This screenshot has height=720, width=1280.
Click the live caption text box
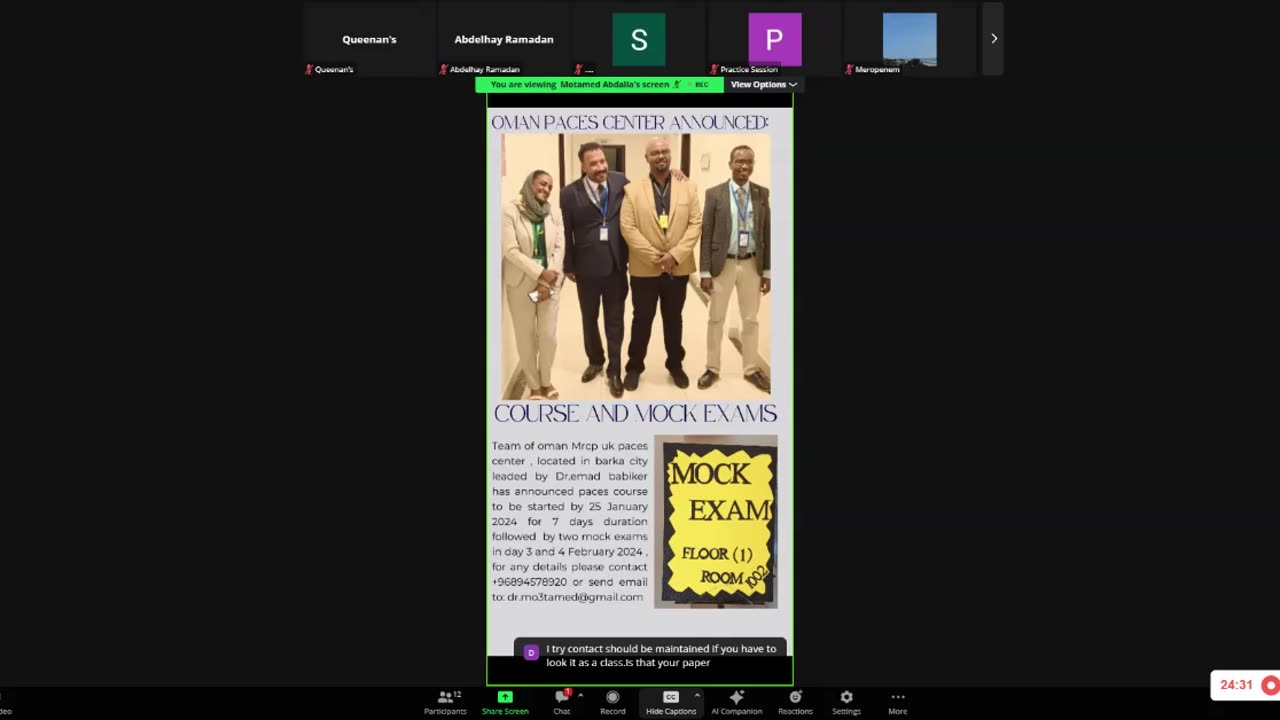(650, 655)
